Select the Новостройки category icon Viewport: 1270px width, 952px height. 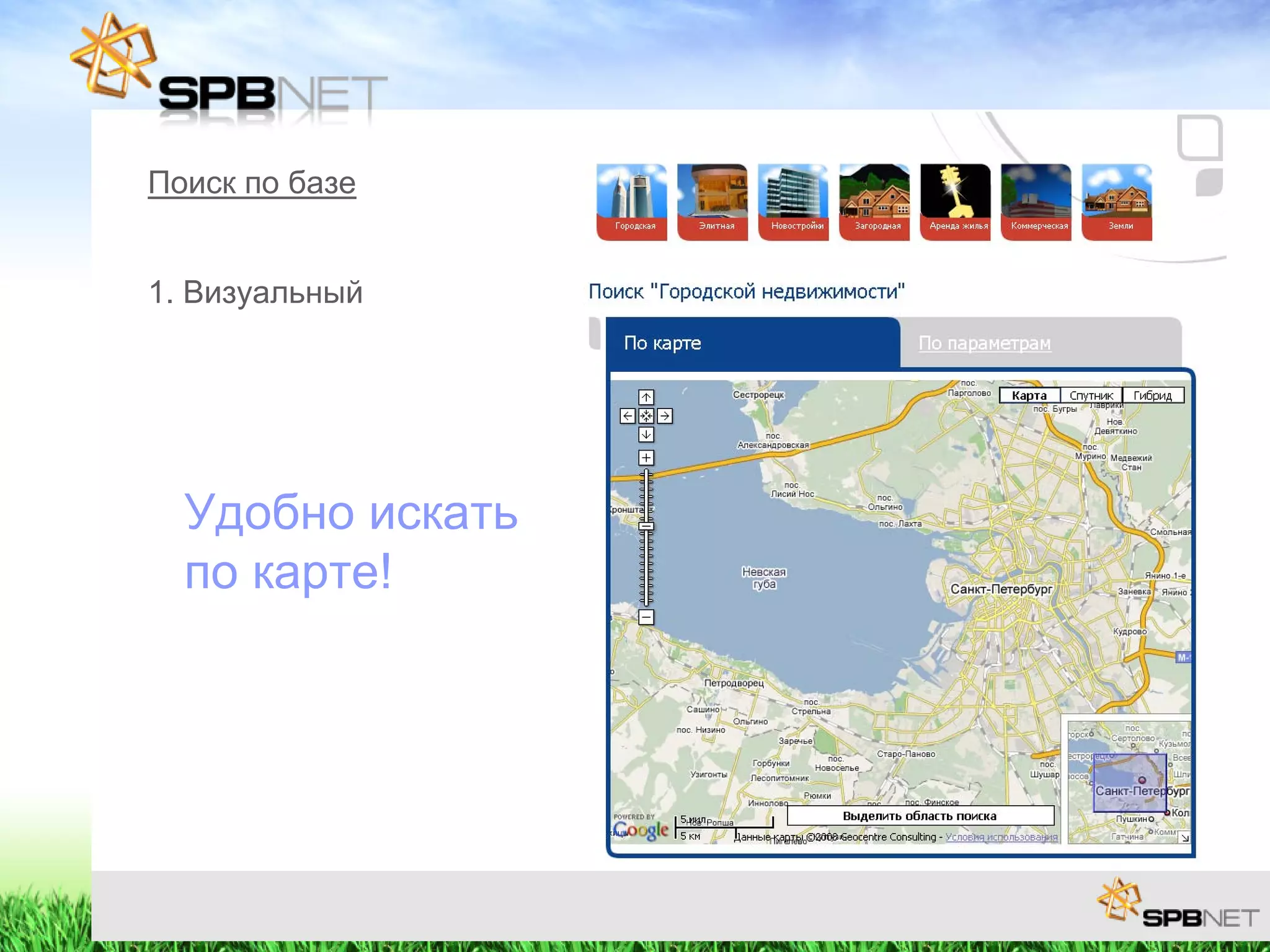794,202
